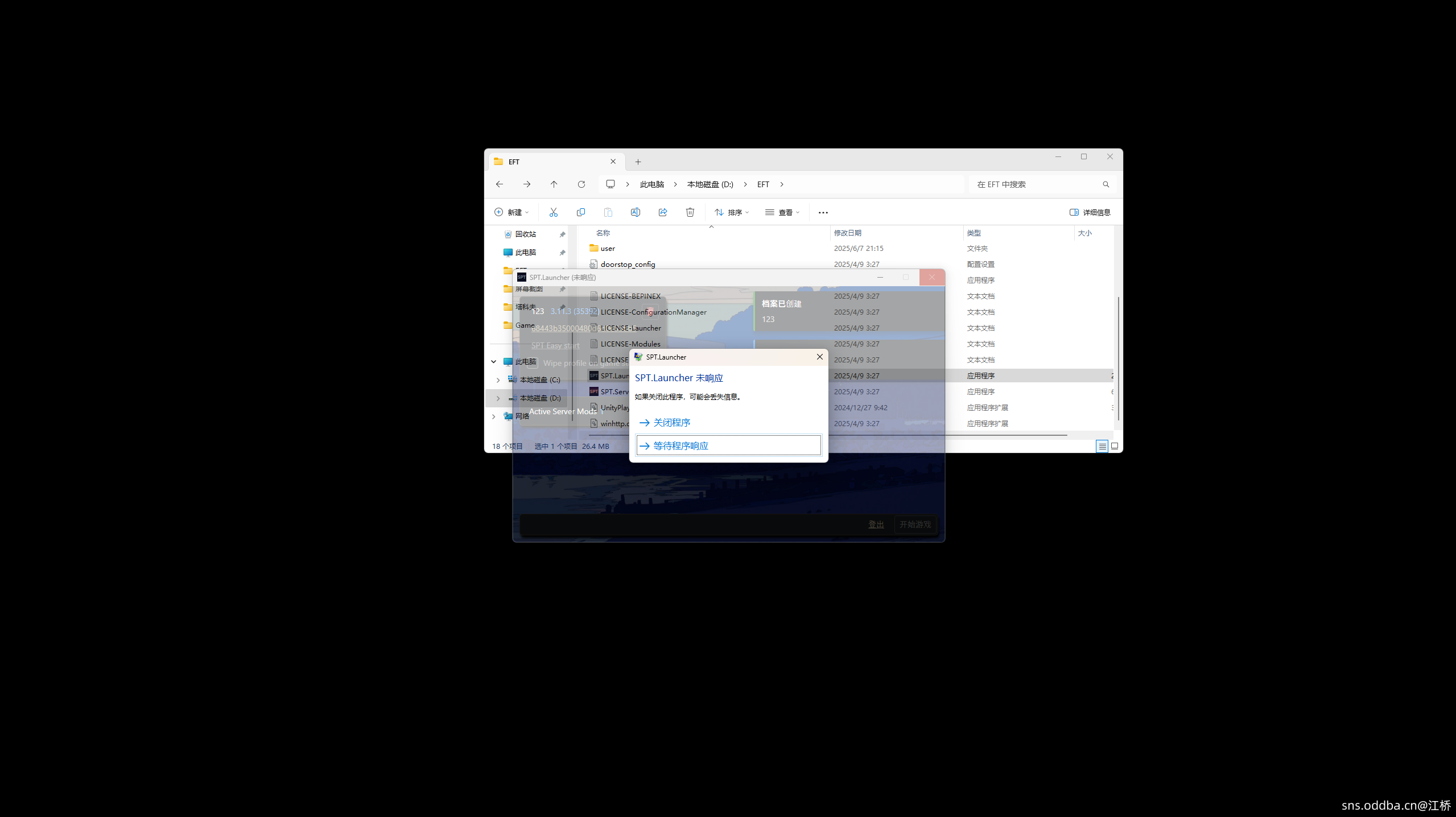Screen dimensions: 1456x817
Task: Copy the selected file using the toolbar icon
Action: (x=580, y=212)
